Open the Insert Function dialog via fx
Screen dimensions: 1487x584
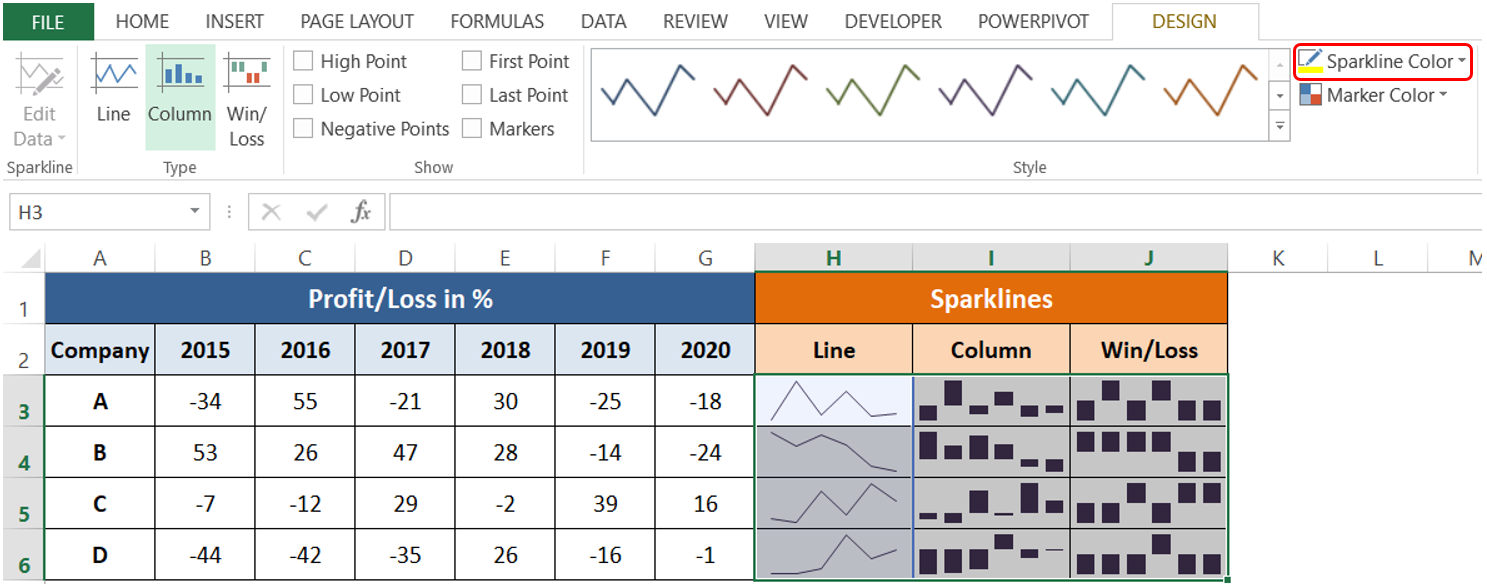tap(362, 211)
